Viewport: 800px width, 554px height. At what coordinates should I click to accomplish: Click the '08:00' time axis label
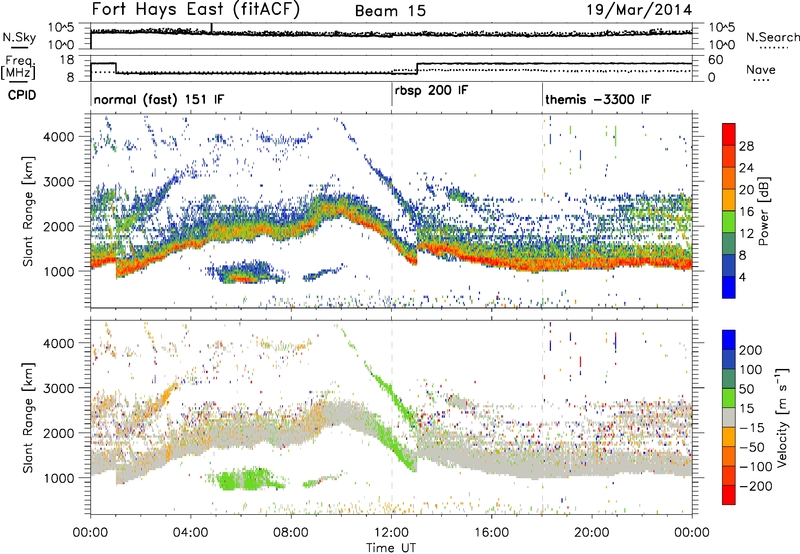point(291,533)
